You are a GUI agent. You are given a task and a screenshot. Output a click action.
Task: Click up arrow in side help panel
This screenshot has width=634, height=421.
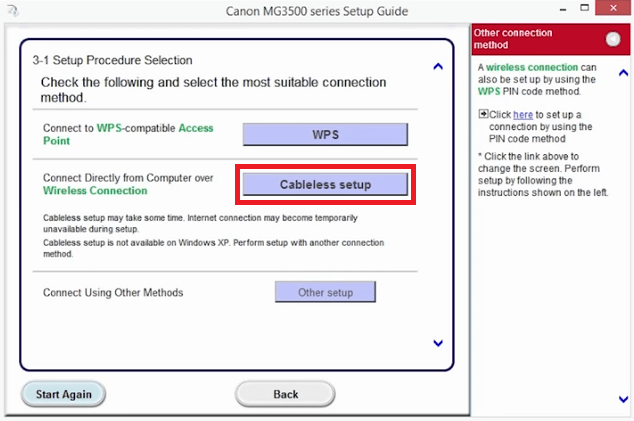(x=623, y=73)
